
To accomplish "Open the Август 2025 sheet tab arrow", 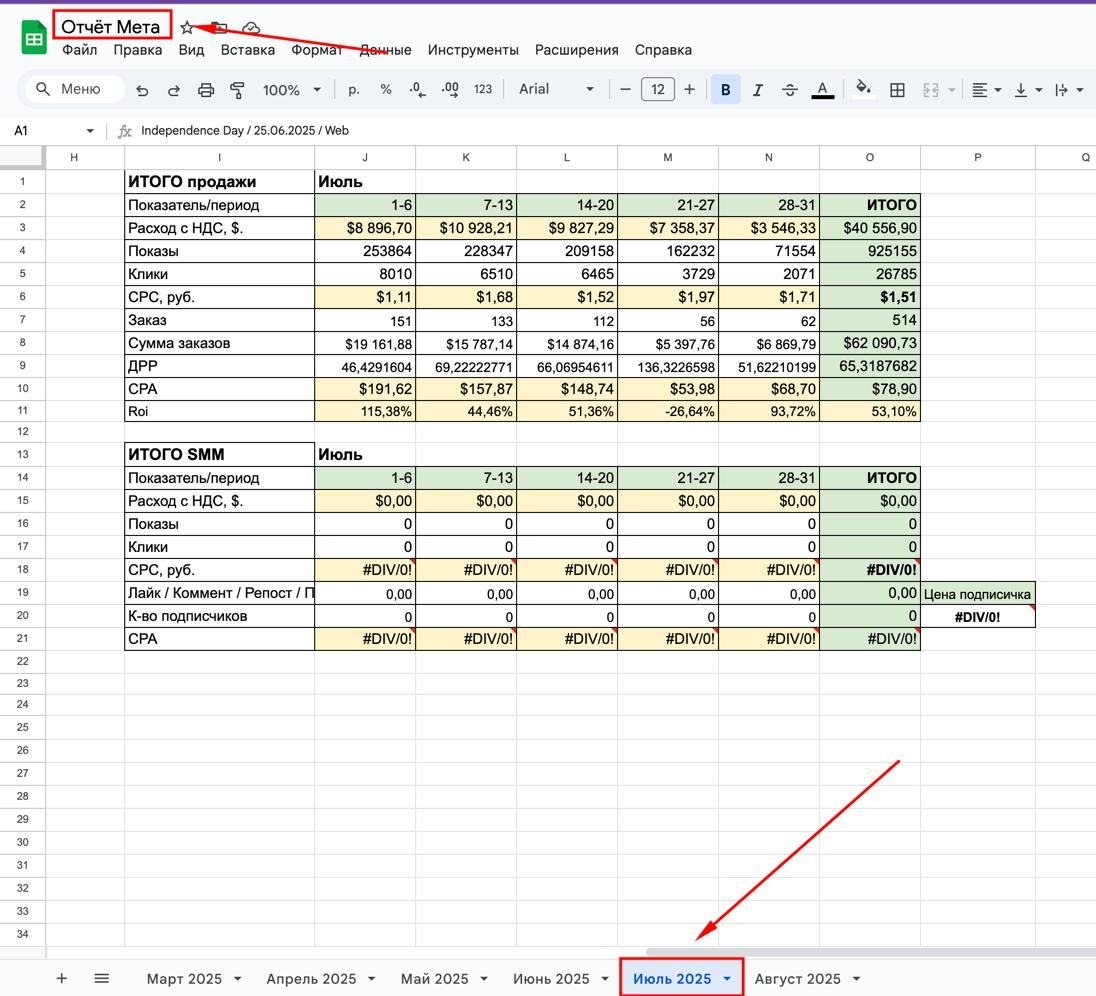I will click(x=856, y=979).
